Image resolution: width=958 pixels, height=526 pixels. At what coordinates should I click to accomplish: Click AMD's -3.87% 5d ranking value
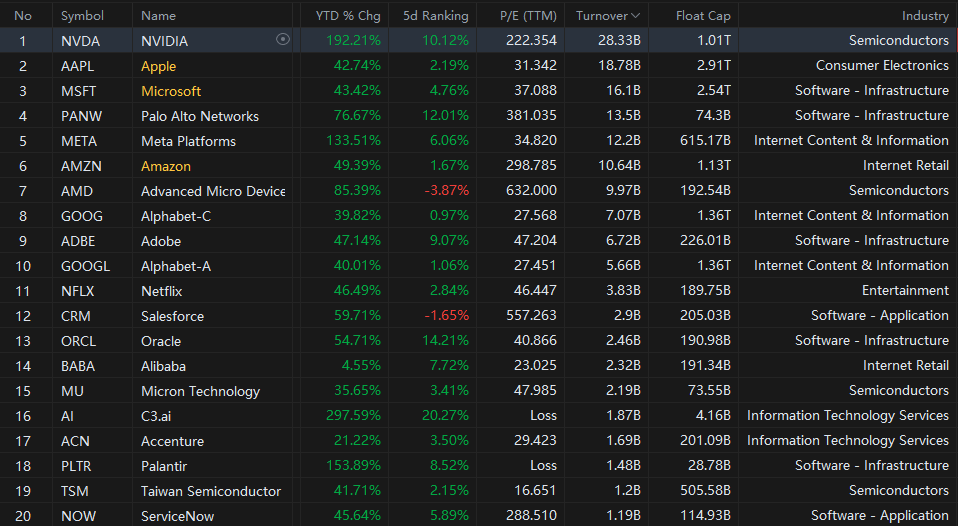point(447,191)
